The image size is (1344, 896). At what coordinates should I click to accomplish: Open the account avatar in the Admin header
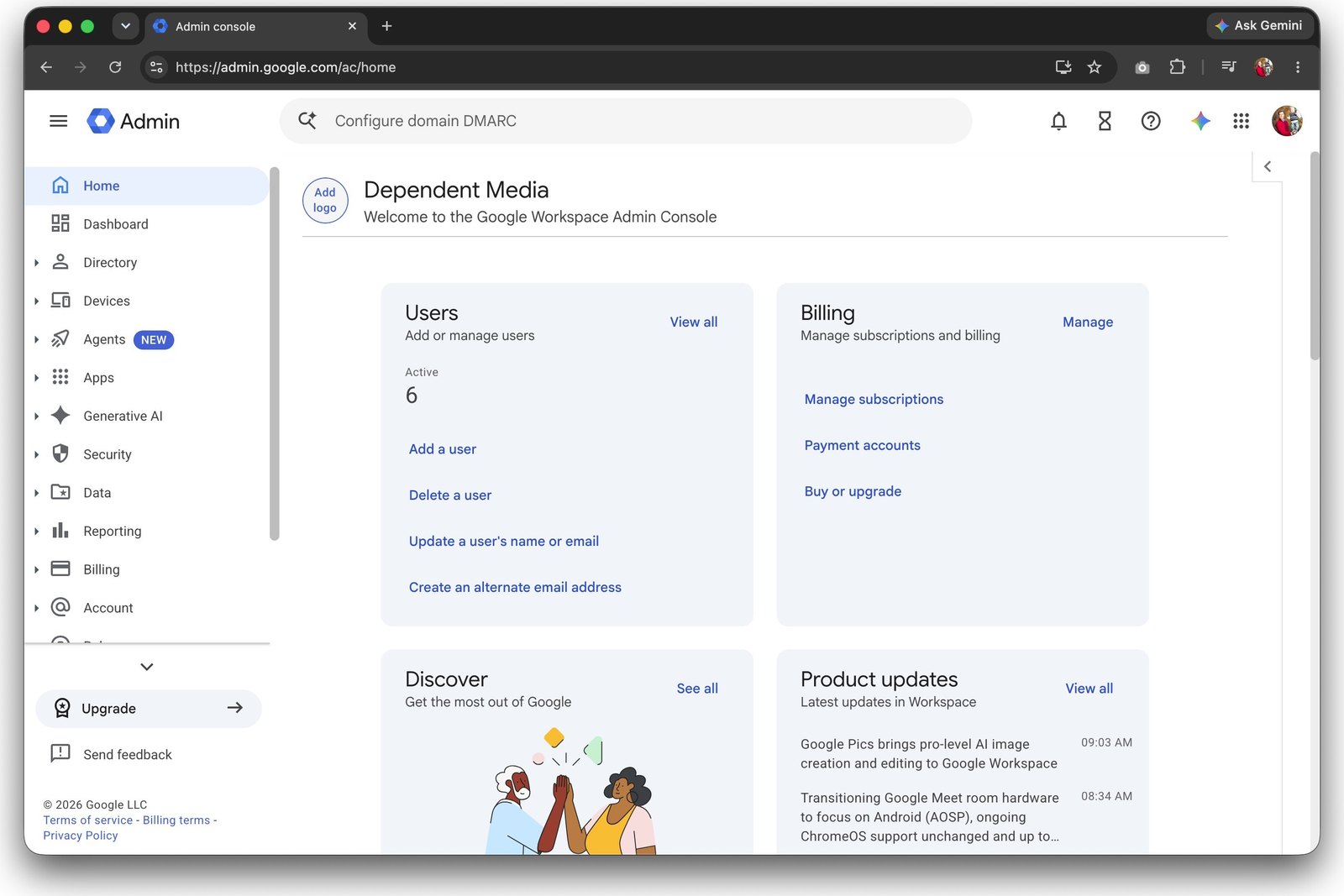pos(1287,121)
